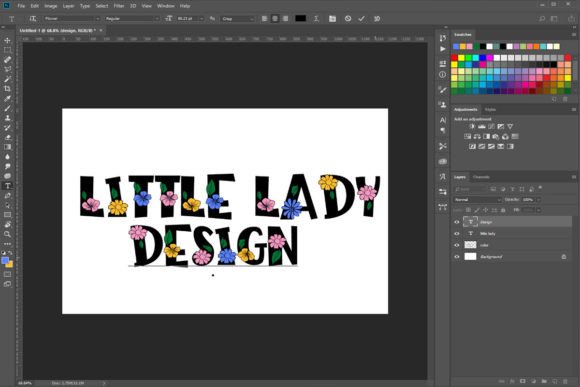This screenshot has width=580, height=387.
Task: Click the document zoom percentage field
Action: 25,383
